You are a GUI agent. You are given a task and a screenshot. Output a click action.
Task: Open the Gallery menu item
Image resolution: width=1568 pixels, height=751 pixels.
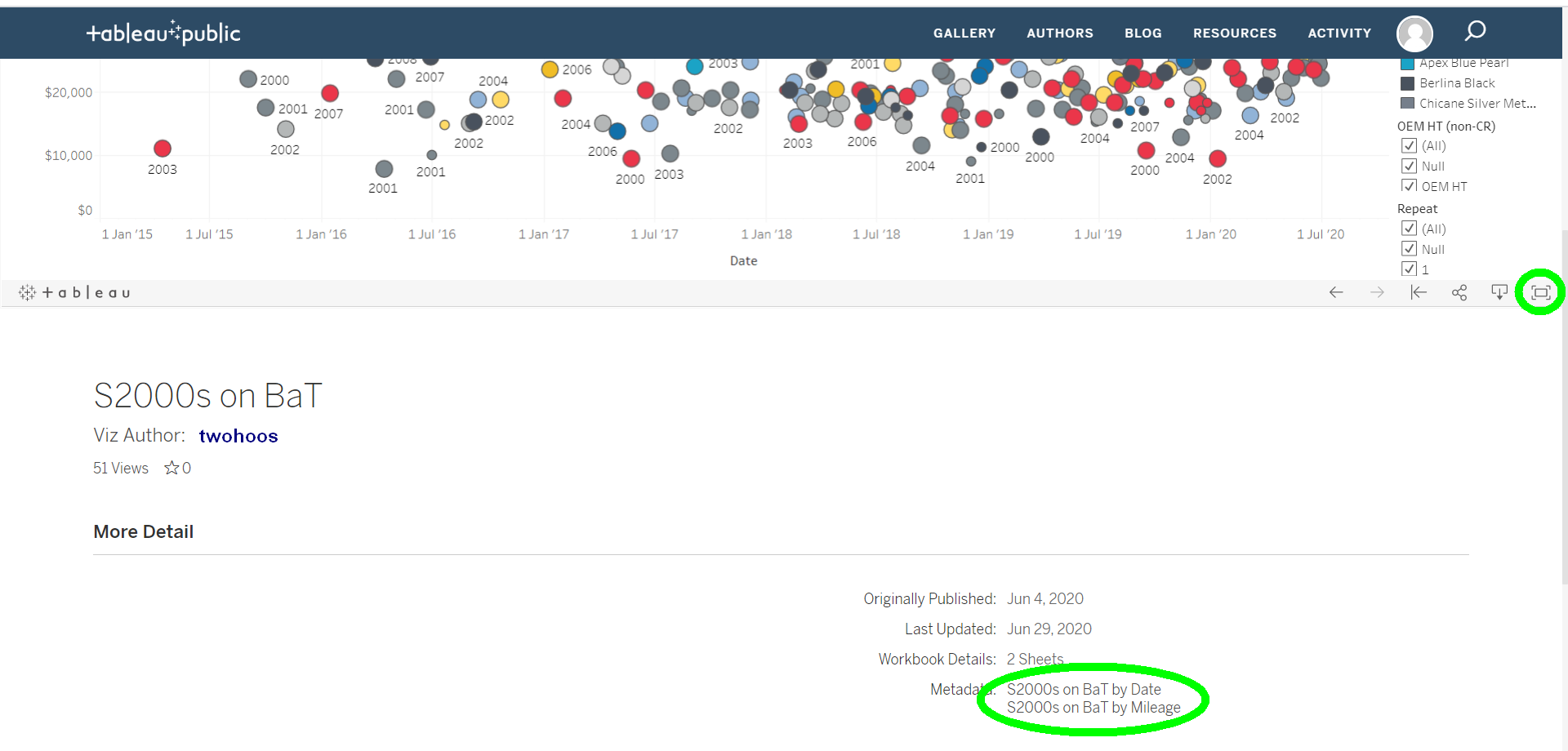tap(964, 33)
